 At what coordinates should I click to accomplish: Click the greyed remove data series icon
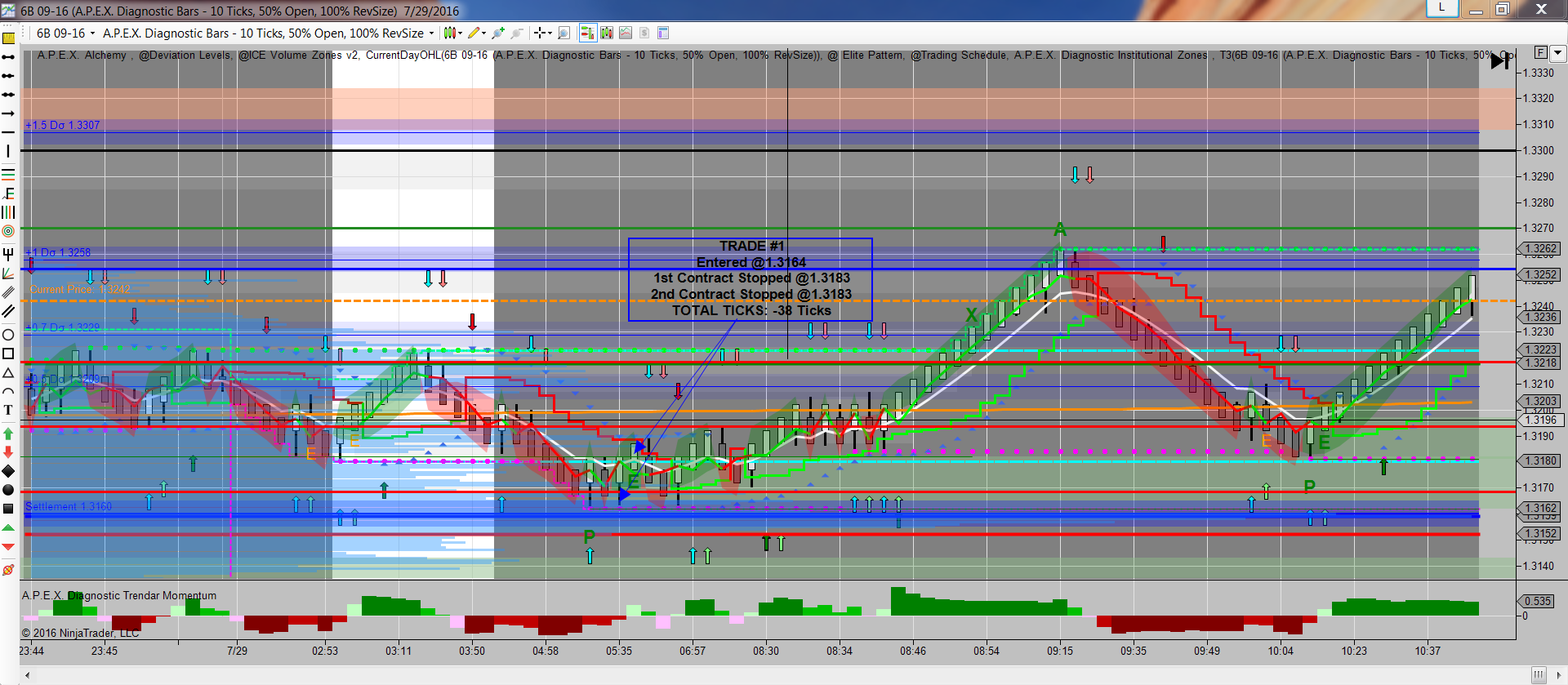[516, 33]
